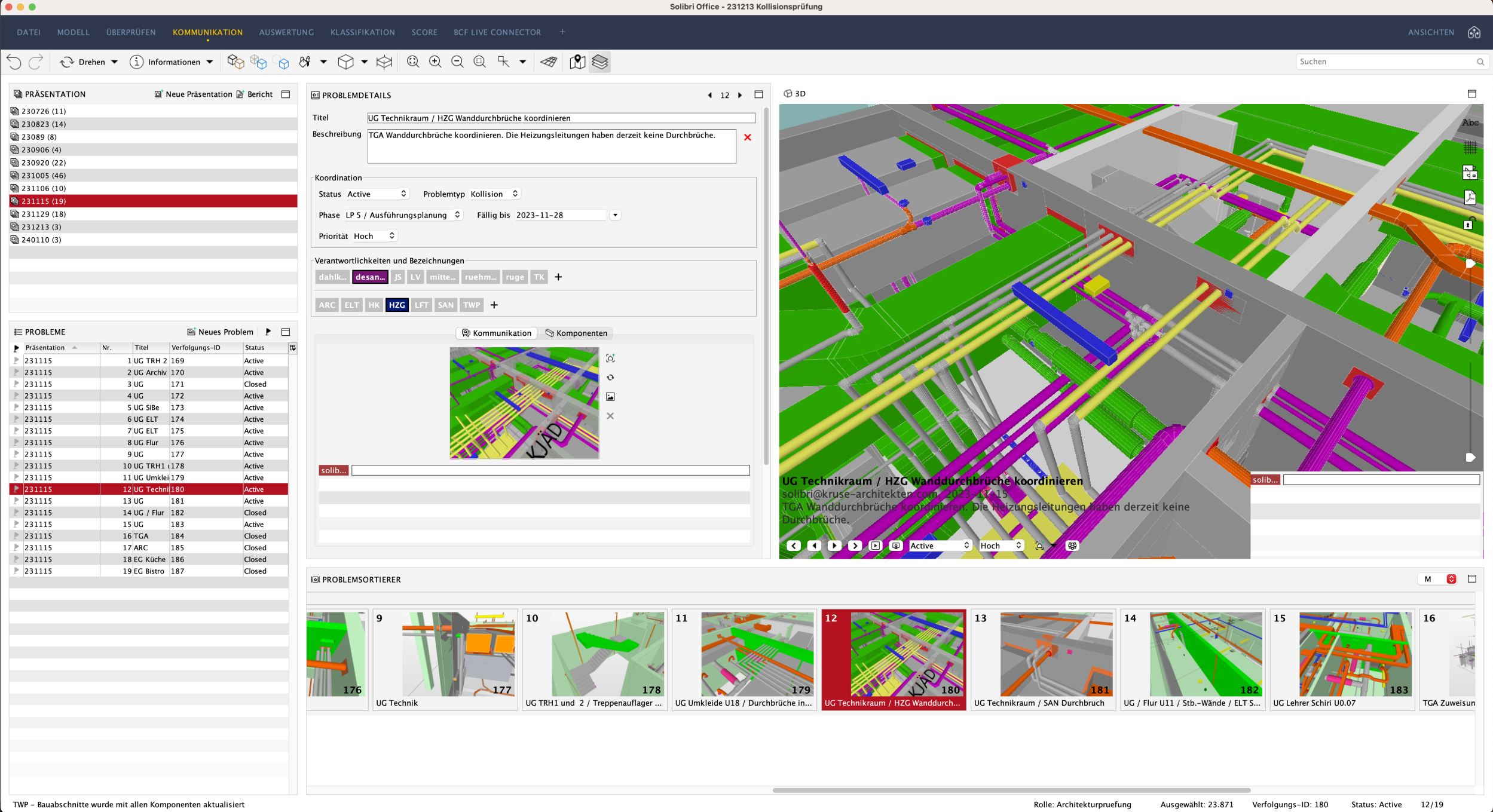Viewport: 1493px width, 812px height.
Task: Open the Priorität Hoch dropdown
Action: (374, 236)
